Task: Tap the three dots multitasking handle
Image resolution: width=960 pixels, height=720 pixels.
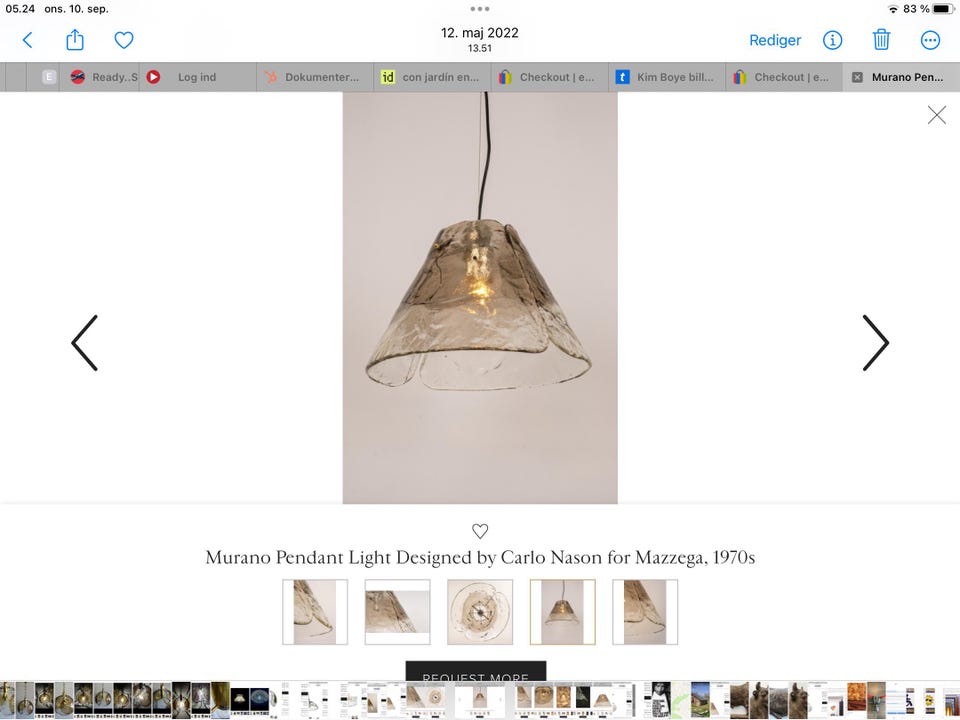Action: (x=479, y=9)
